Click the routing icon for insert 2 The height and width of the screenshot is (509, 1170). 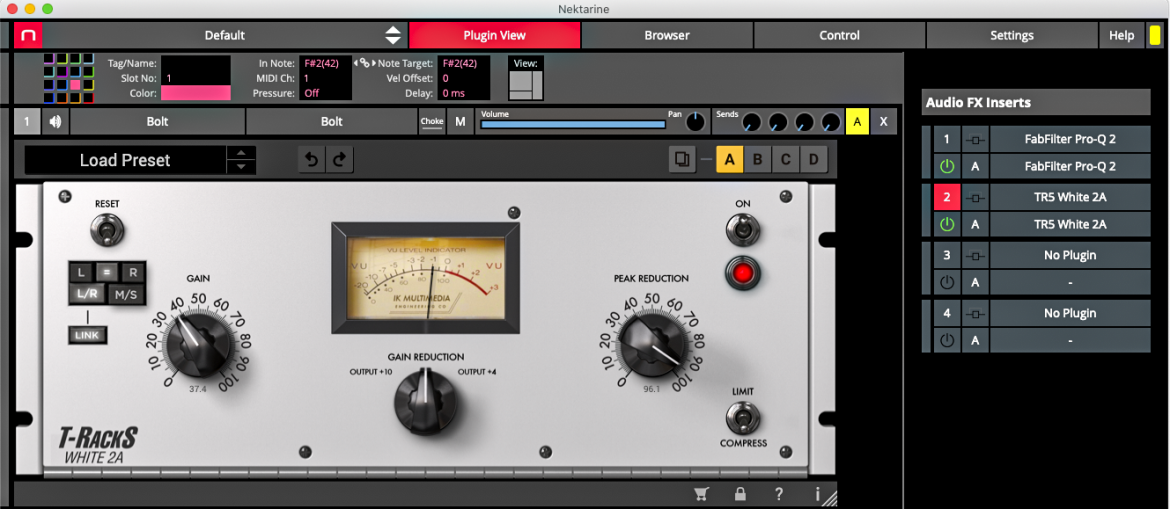(x=975, y=197)
